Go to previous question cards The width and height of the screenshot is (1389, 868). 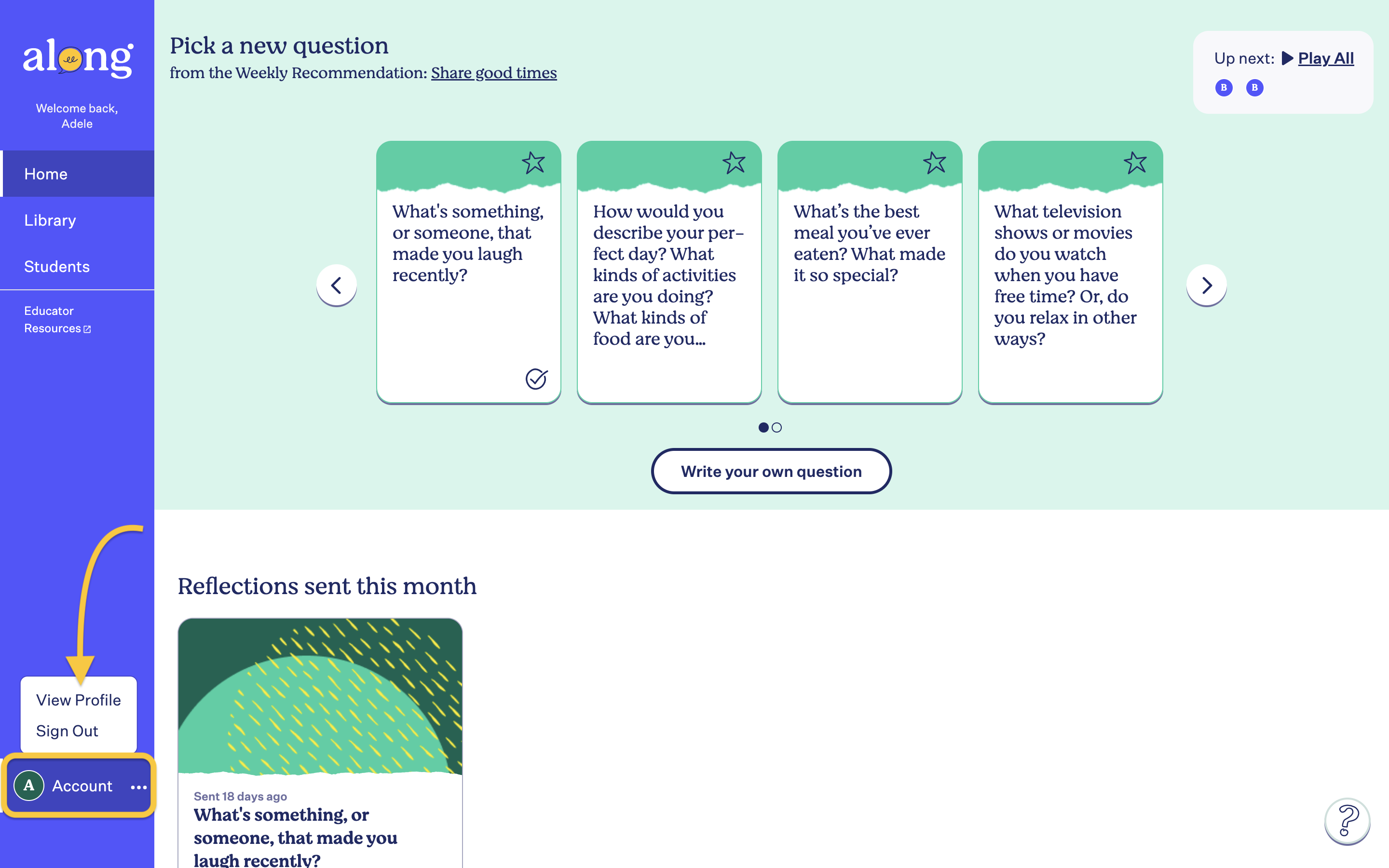(336, 285)
